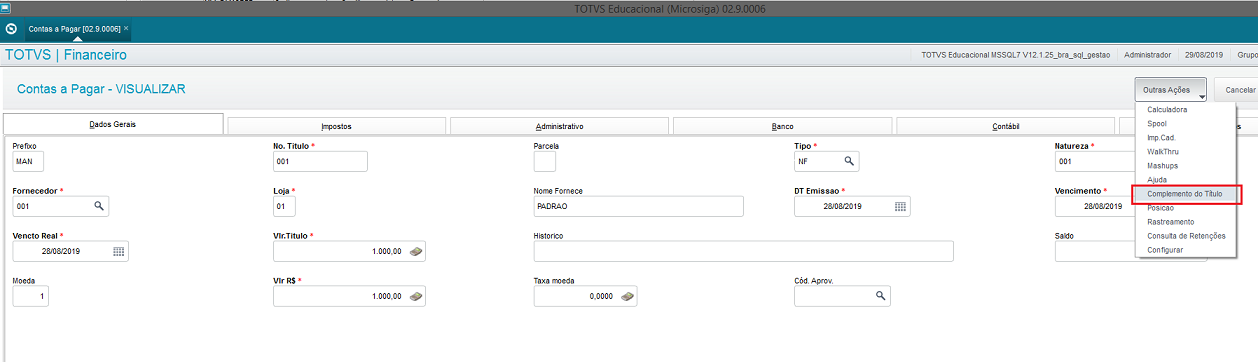Open Vencto Real calendar picker

118,251
